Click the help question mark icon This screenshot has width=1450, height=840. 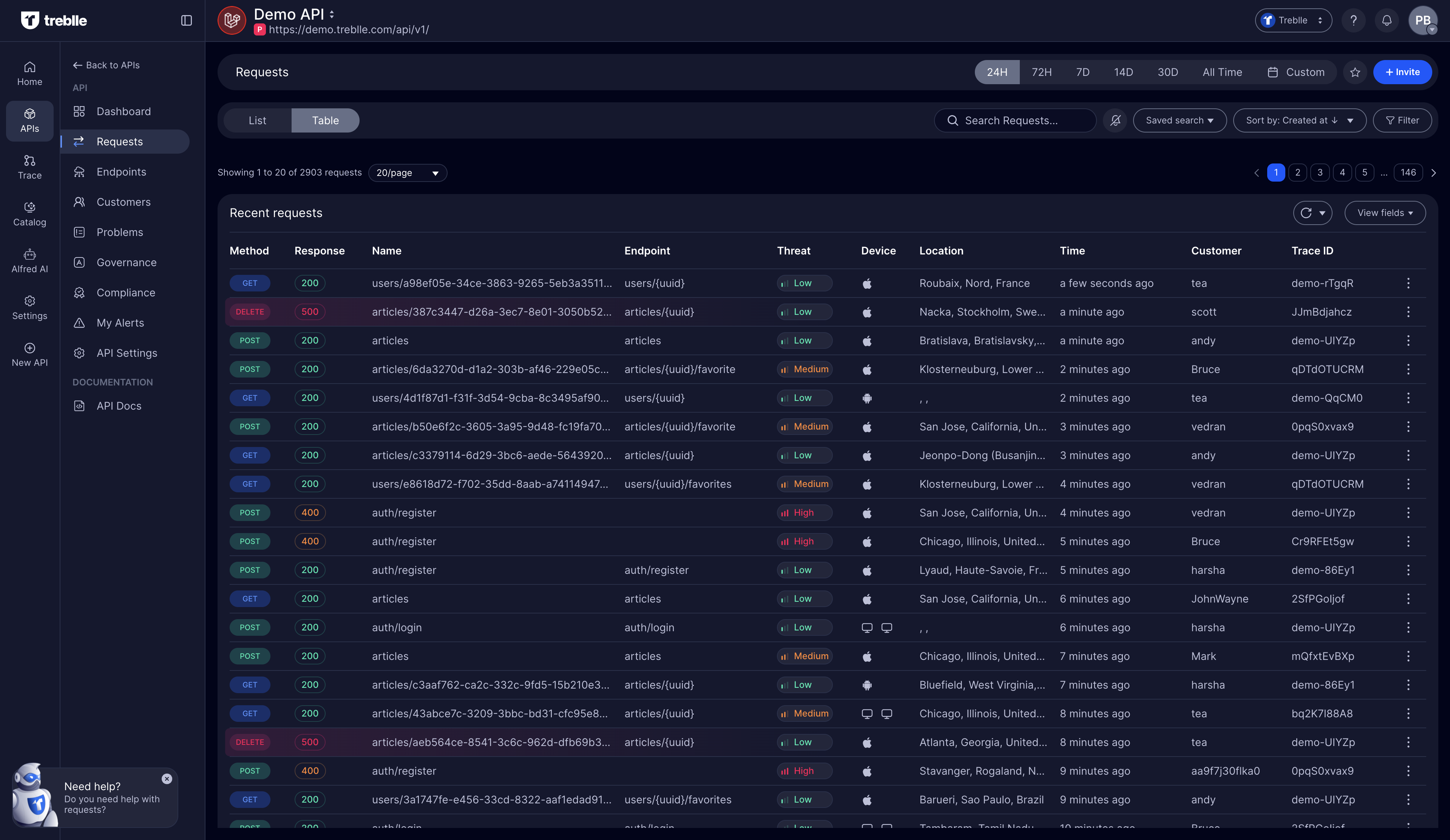pos(1353,20)
